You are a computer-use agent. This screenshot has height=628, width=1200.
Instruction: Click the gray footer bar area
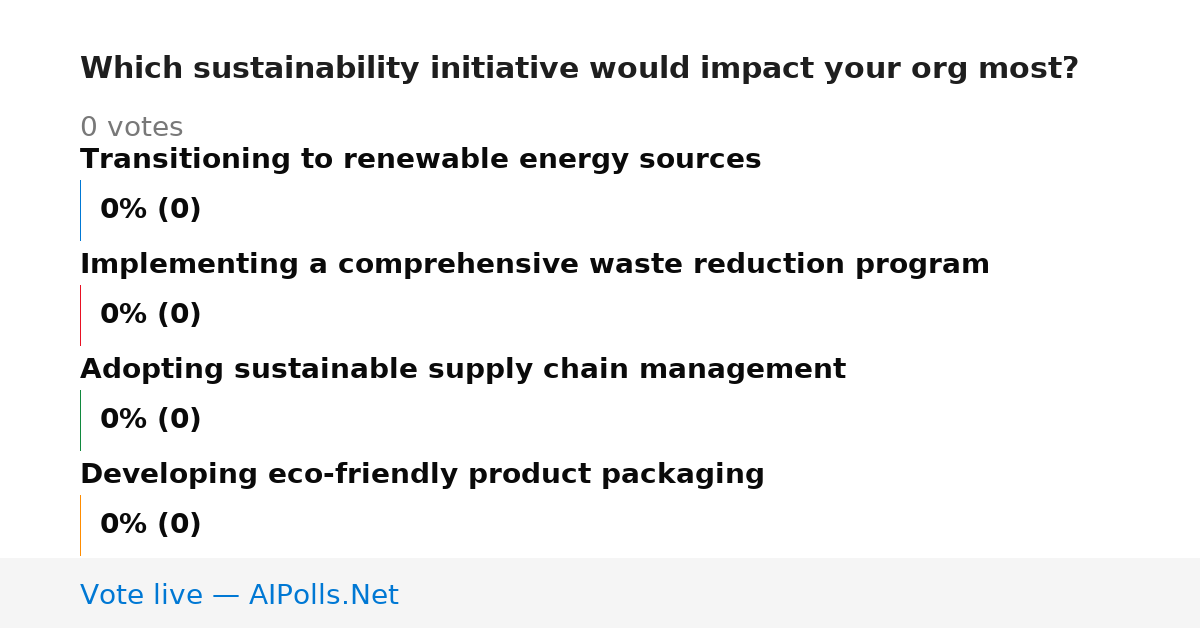tap(600, 593)
